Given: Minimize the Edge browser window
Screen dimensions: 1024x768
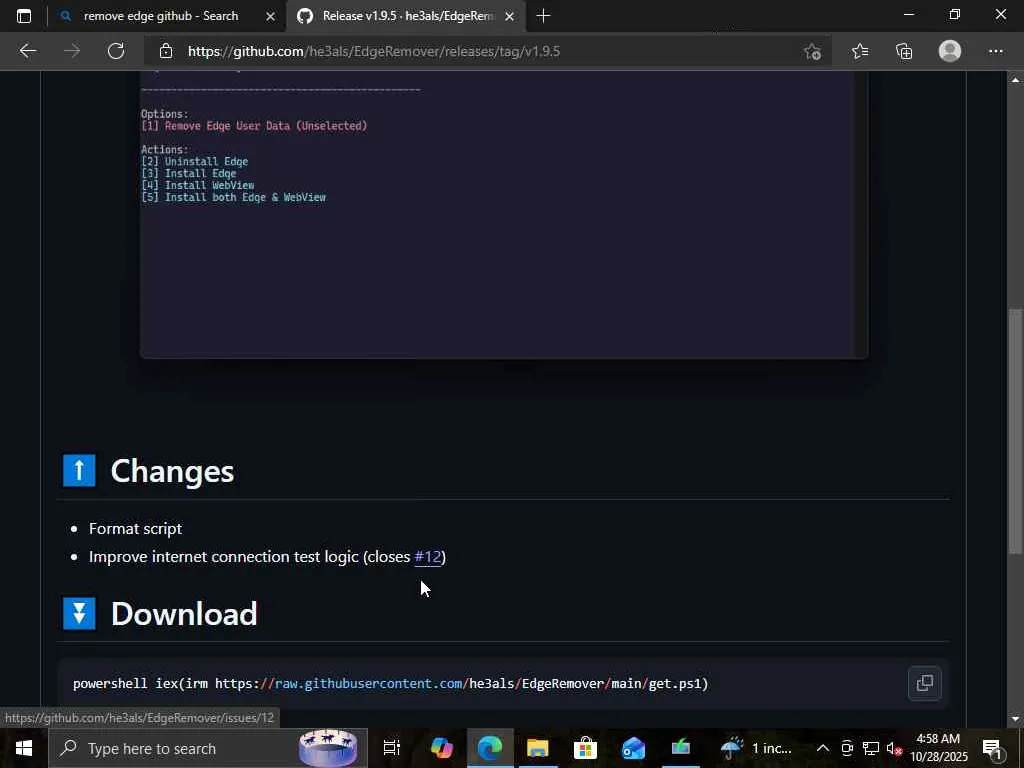Looking at the screenshot, I should tap(908, 14).
